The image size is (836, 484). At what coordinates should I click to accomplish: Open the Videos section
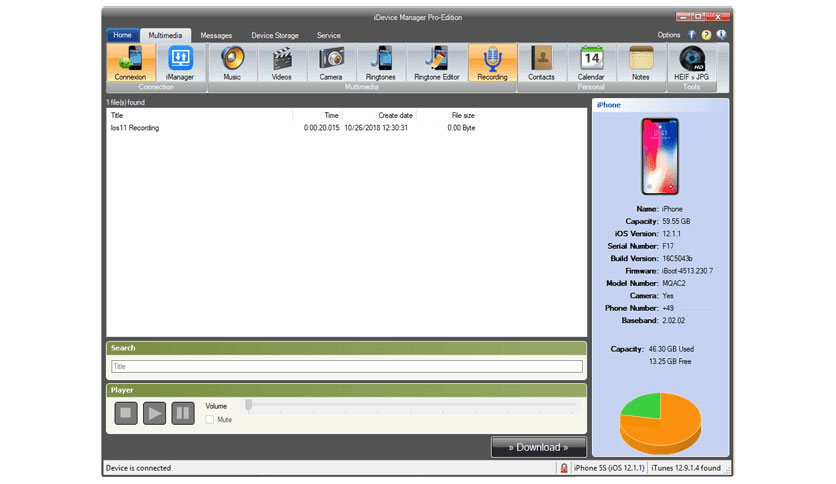click(x=282, y=62)
